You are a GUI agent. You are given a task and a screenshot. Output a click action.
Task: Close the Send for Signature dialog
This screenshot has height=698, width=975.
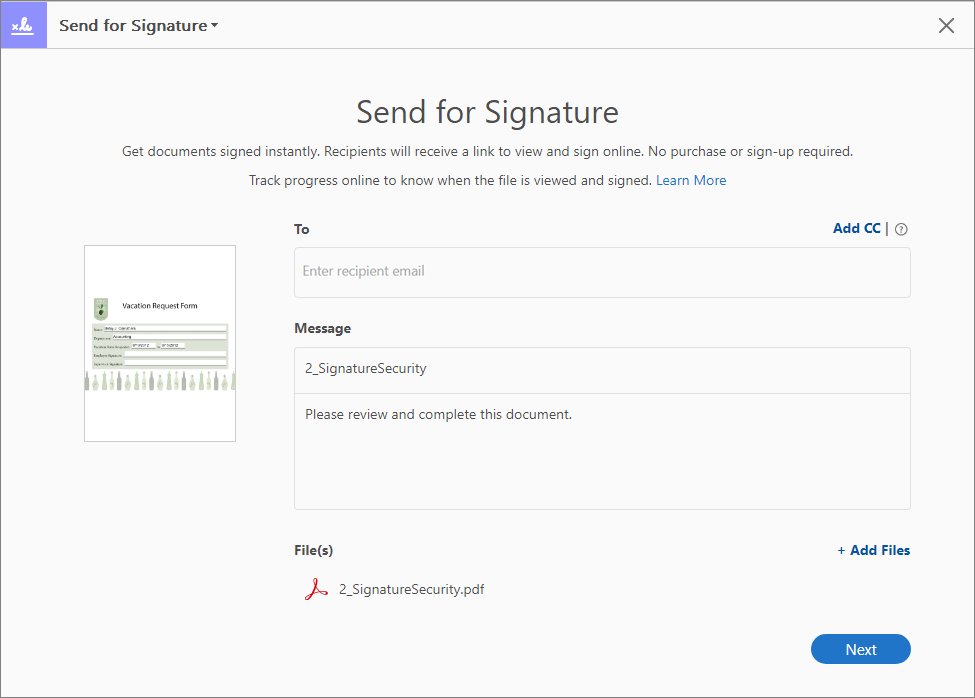click(946, 26)
